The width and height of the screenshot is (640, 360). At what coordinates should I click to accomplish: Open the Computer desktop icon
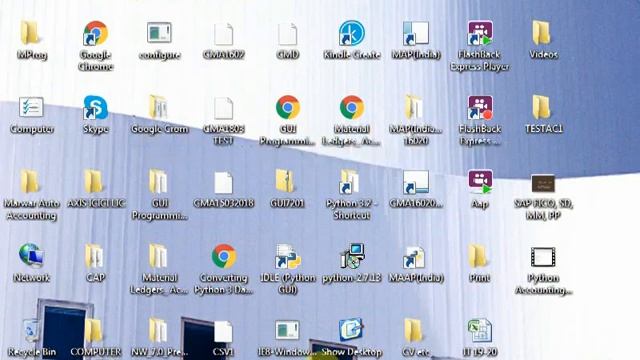(31, 107)
